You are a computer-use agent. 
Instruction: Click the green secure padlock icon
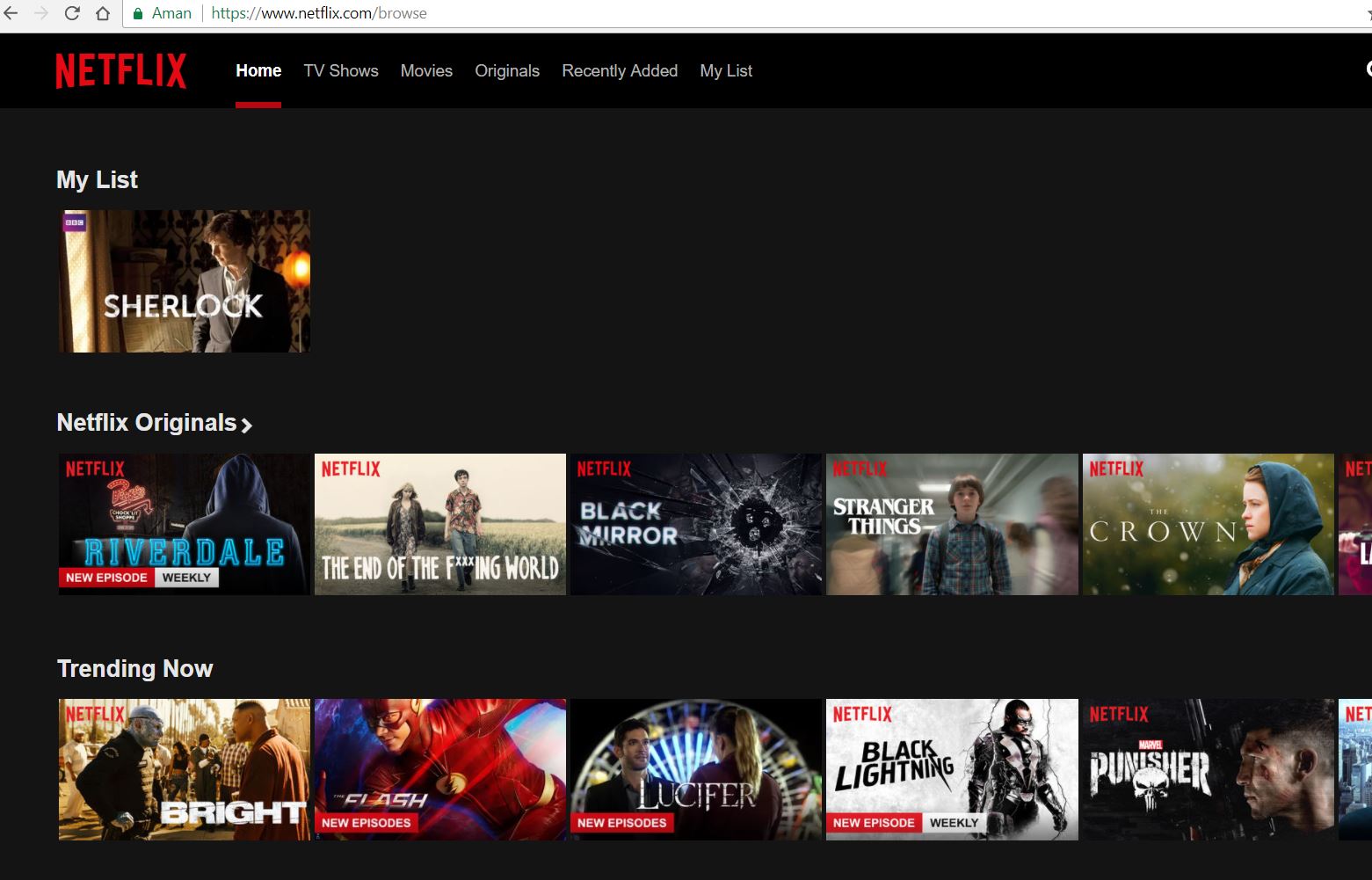point(138,14)
